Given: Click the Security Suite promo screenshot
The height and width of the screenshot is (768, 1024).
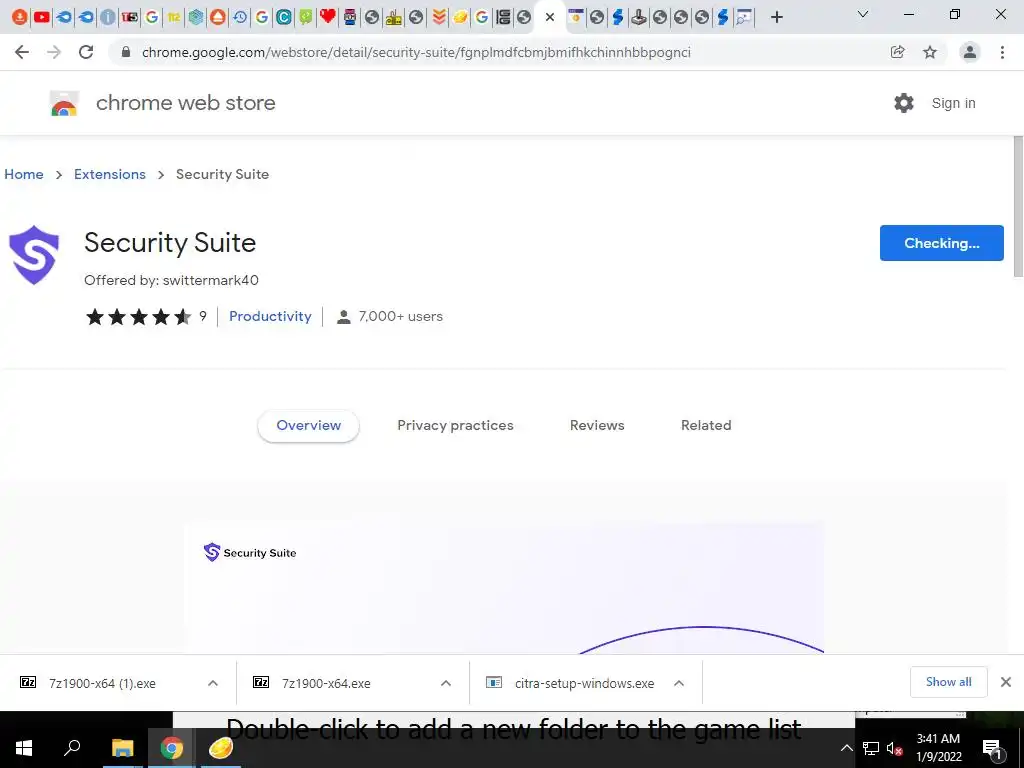Looking at the screenshot, I should click(504, 588).
